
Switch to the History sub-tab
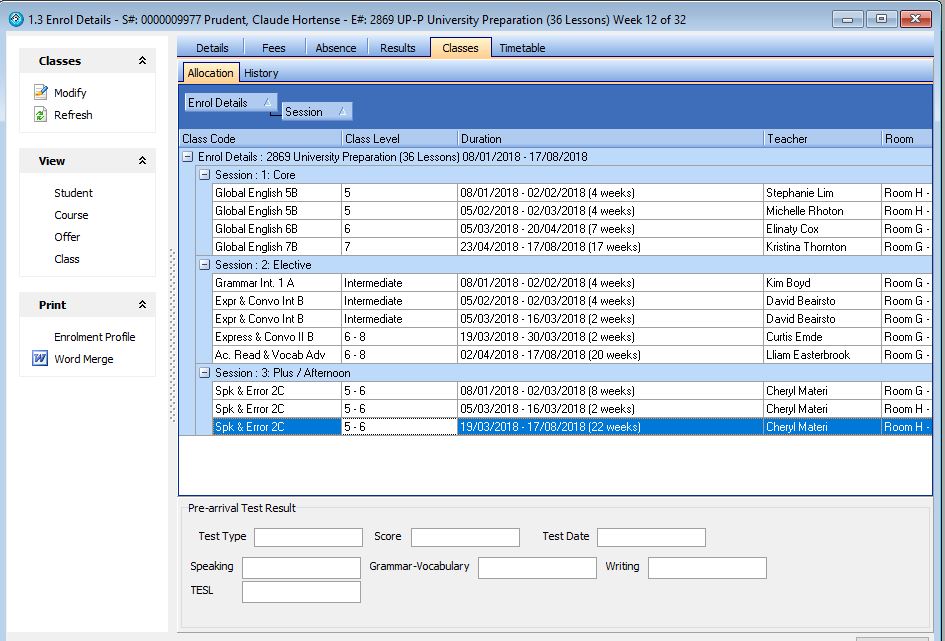[261, 73]
